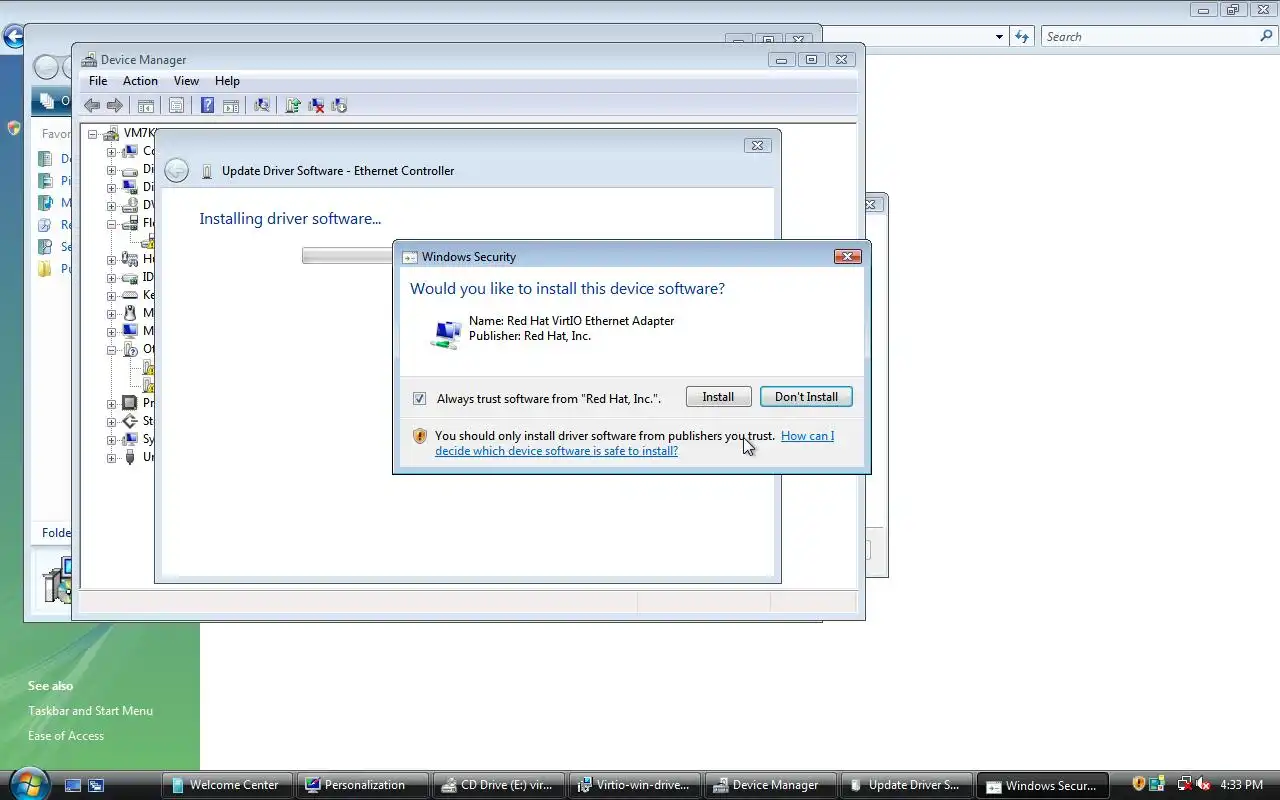
Task: Expand the Storage controllers tree node
Action: pos(112,422)
